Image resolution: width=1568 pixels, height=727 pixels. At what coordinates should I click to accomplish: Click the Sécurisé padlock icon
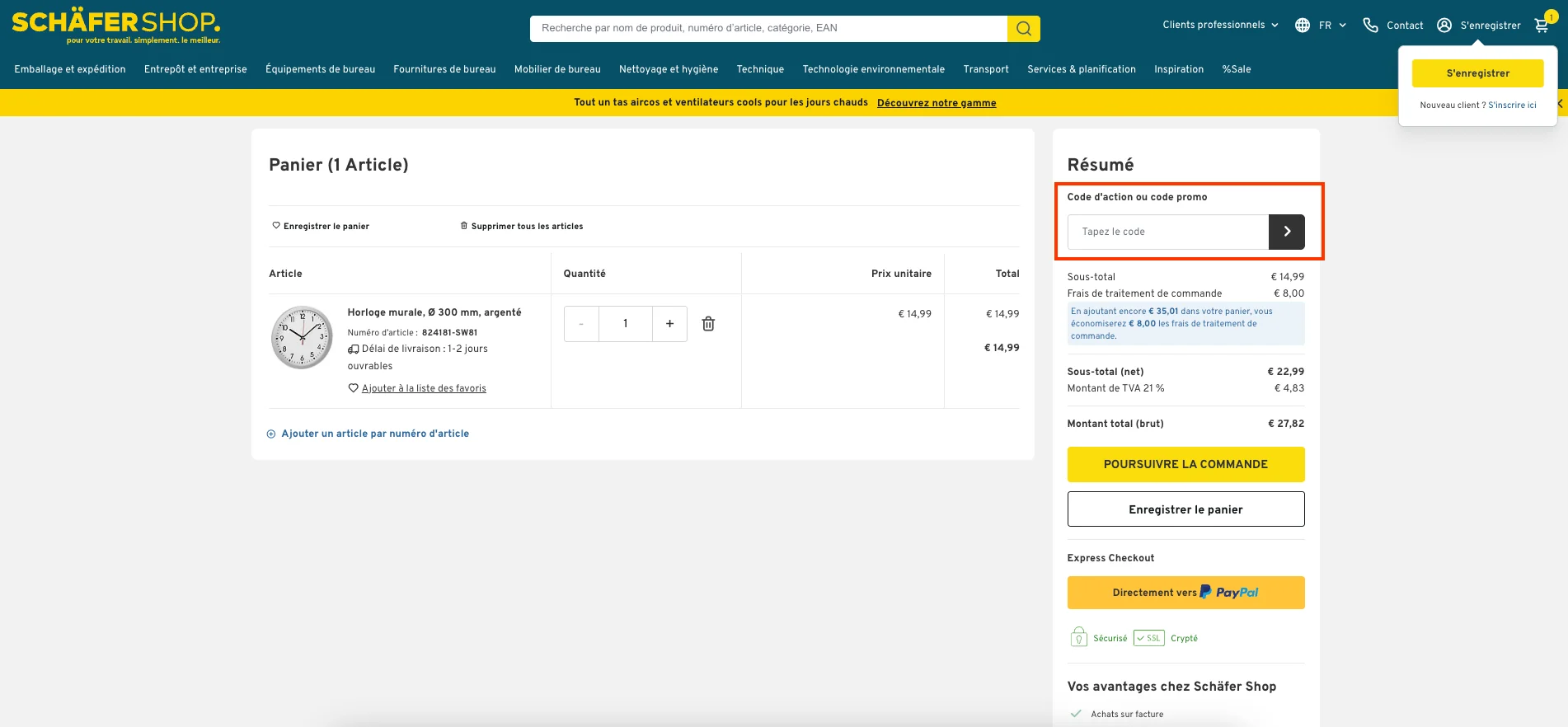click(x=1078, y=637)
